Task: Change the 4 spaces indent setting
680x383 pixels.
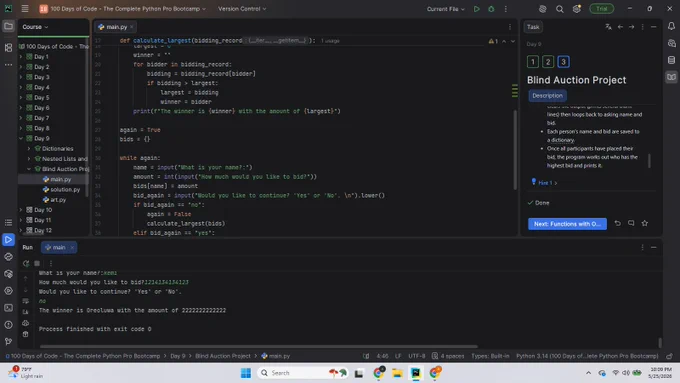Action: 448,356
